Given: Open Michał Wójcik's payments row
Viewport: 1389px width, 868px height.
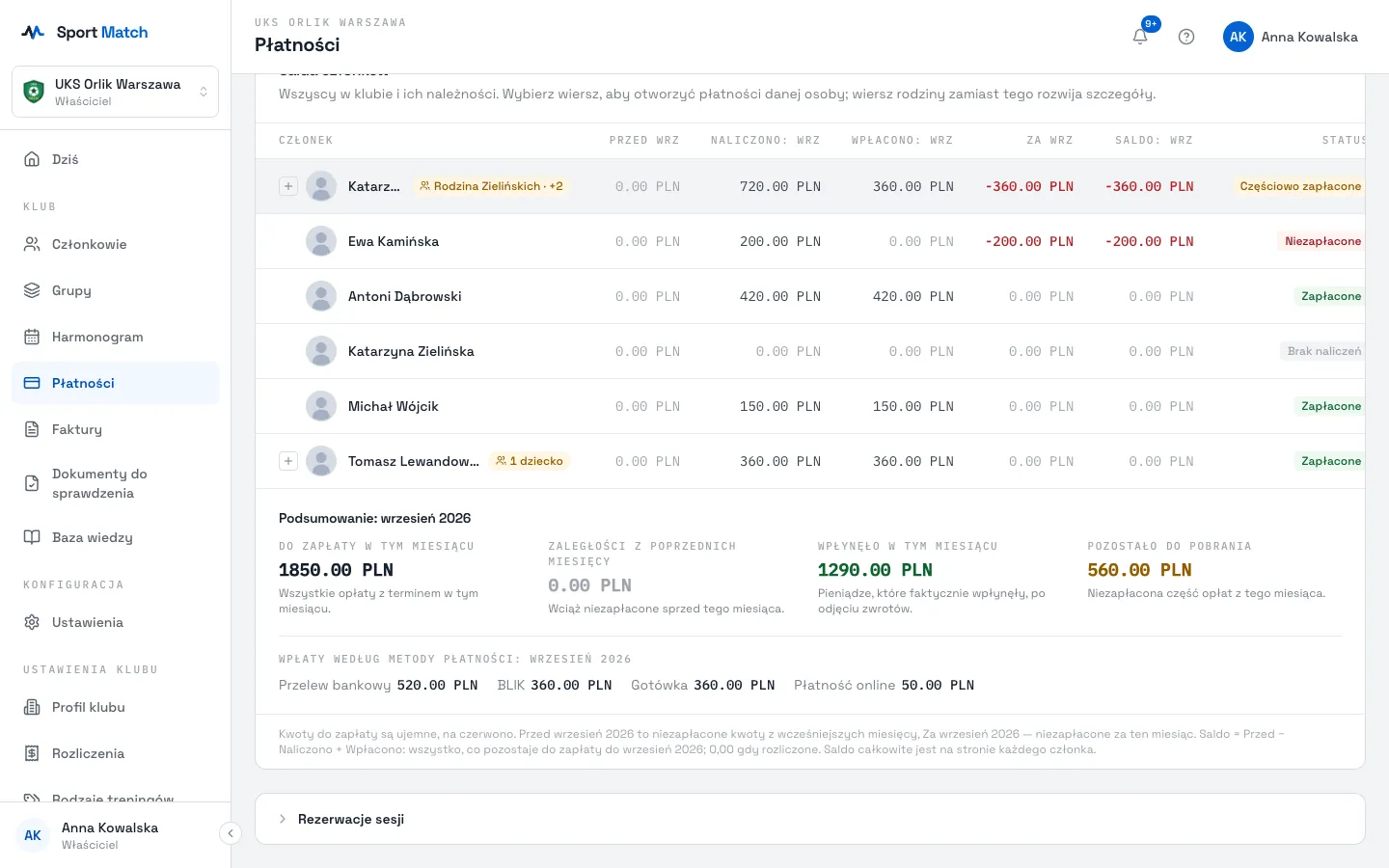Looking at the screenshot, I should coord(810,406).
